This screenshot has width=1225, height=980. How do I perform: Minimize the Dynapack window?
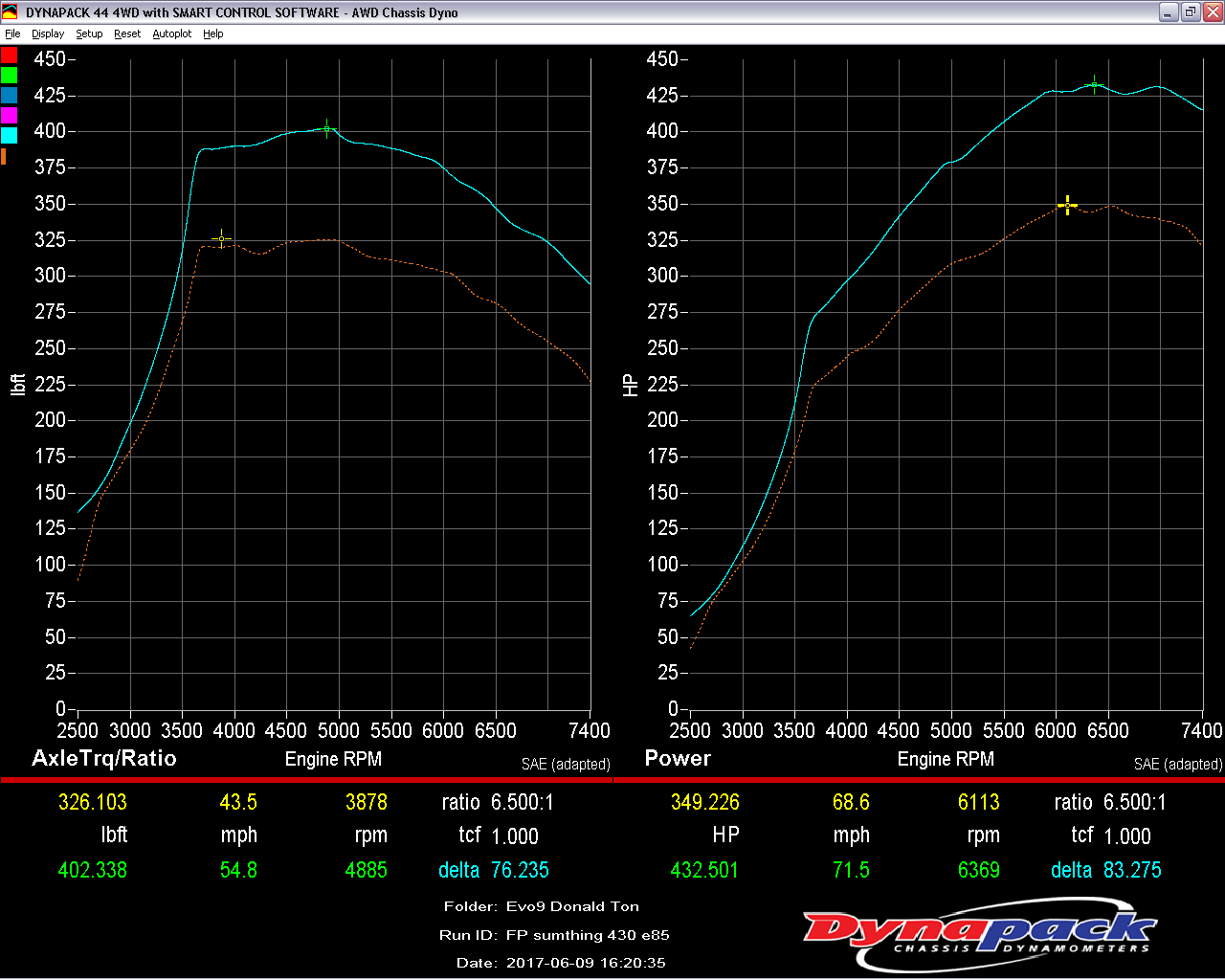[1169, 12]
